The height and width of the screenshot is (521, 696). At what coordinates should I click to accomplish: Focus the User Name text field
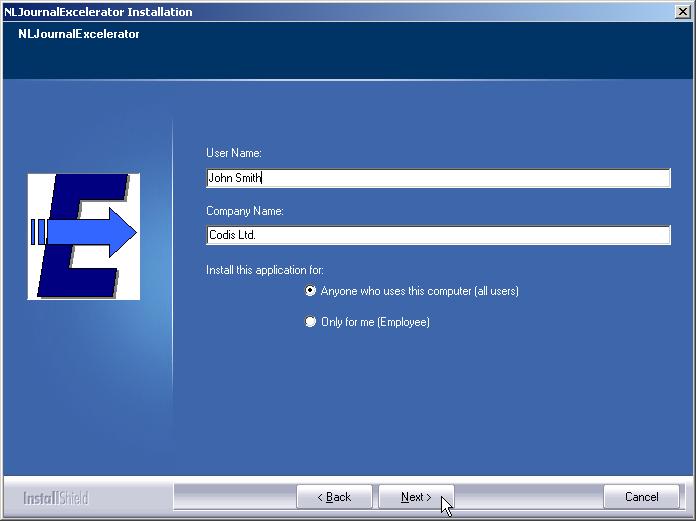437,178
